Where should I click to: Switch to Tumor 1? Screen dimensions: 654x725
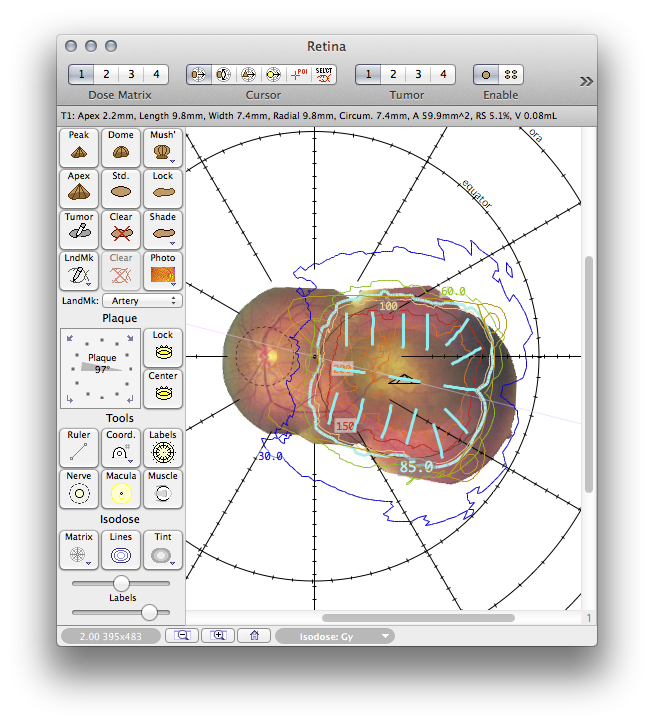click(368, 74)
